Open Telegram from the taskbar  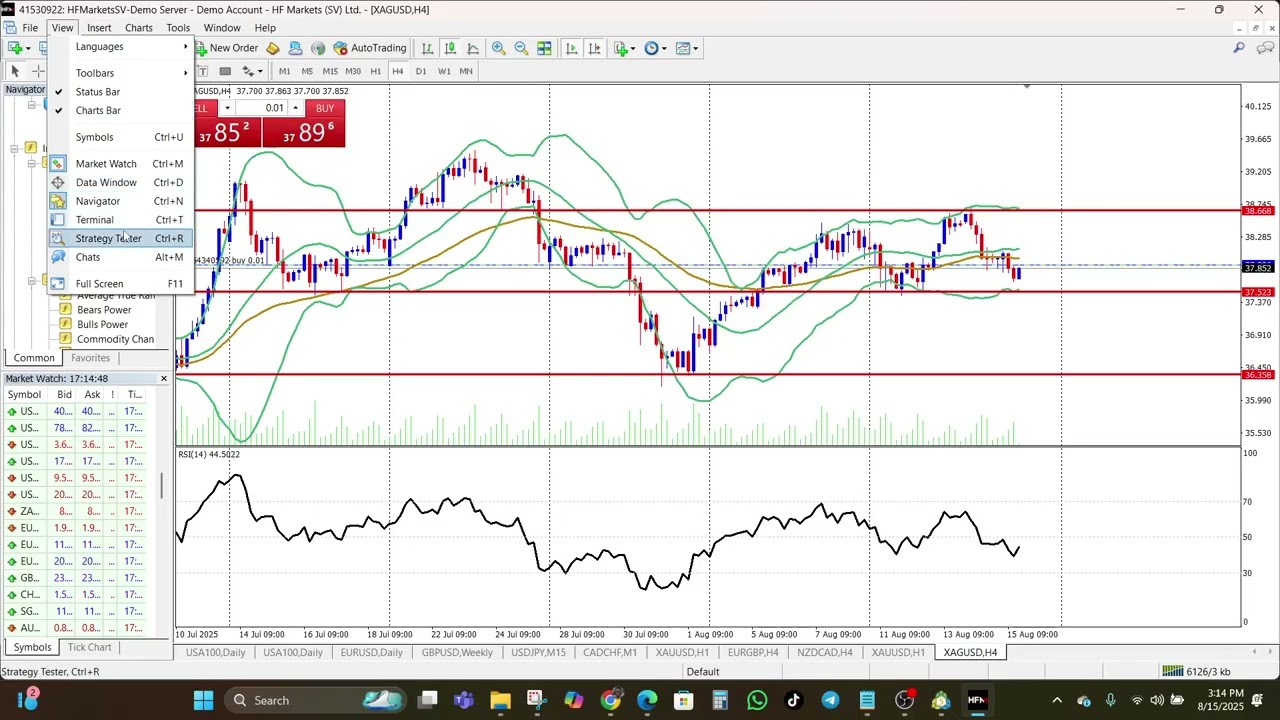point(831,700)
